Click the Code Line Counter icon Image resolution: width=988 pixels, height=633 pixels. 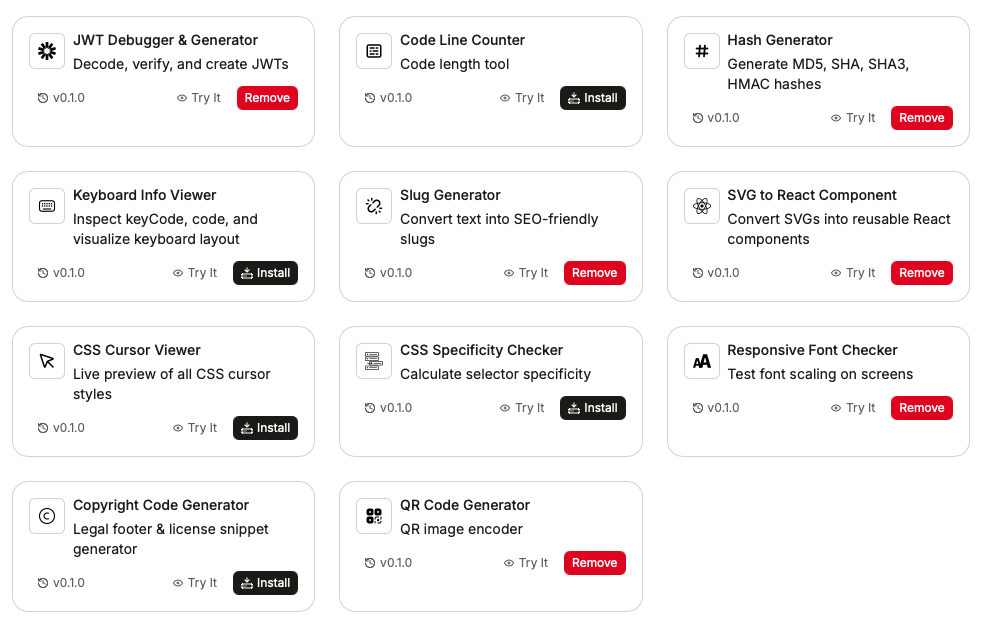tap(374, 51)
